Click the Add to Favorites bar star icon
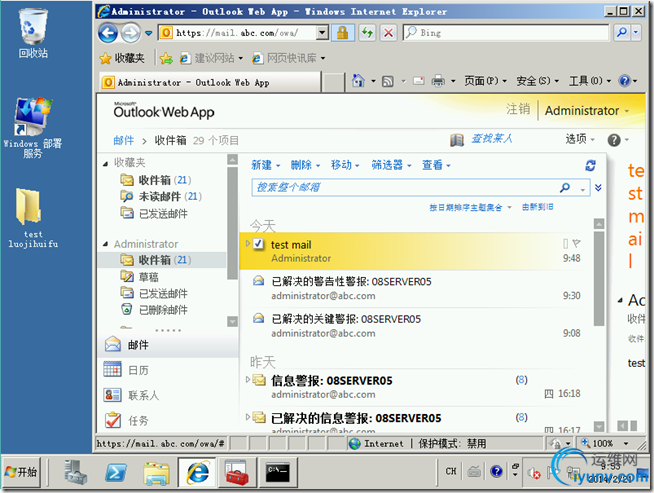 tap(166, 58)
